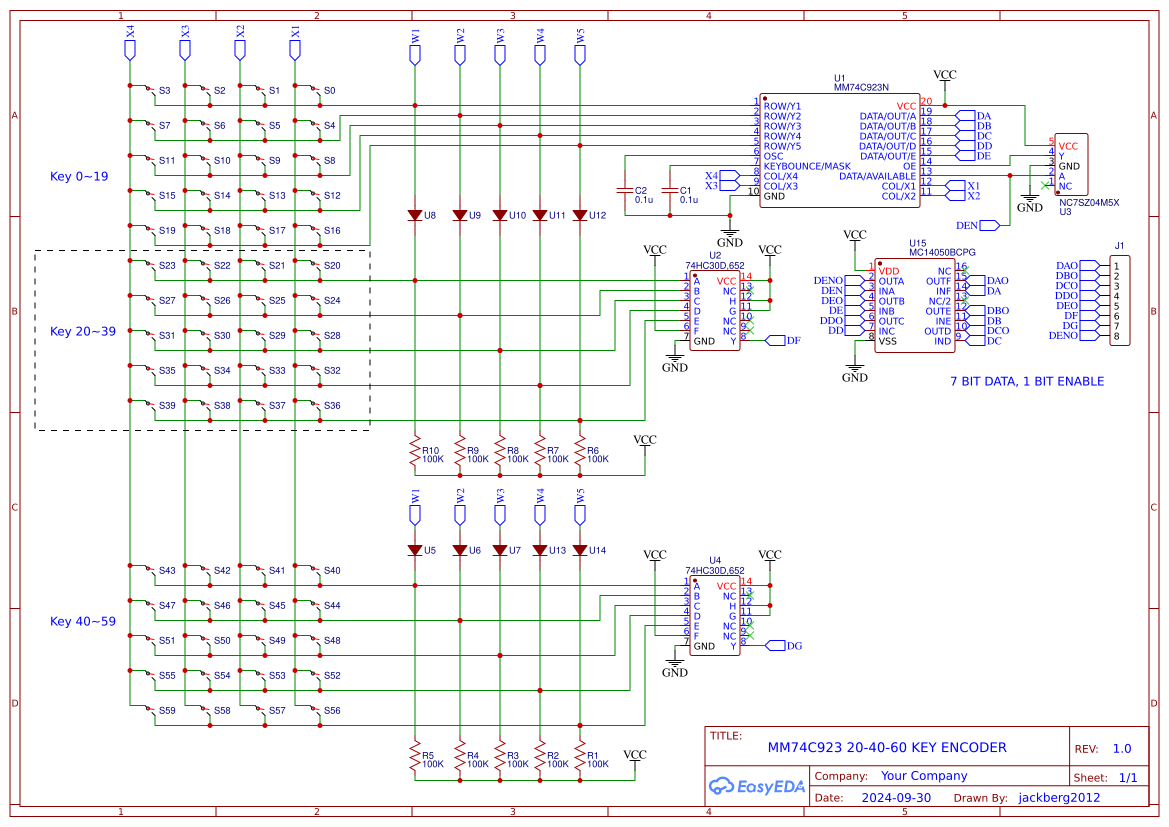Screen dimensions: 1169x827
Task: Select the MC14050BCPG buffer U15
Action: pos(915,305)
